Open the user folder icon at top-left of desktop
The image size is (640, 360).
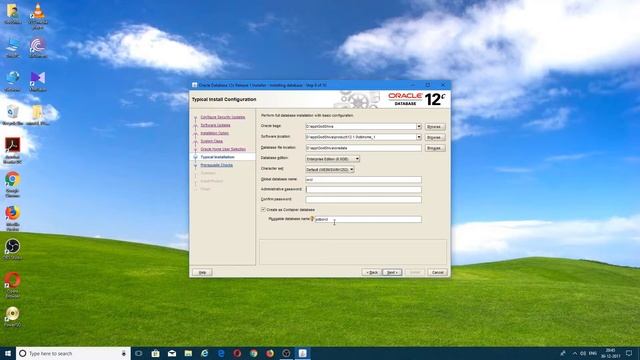point(13,13)
